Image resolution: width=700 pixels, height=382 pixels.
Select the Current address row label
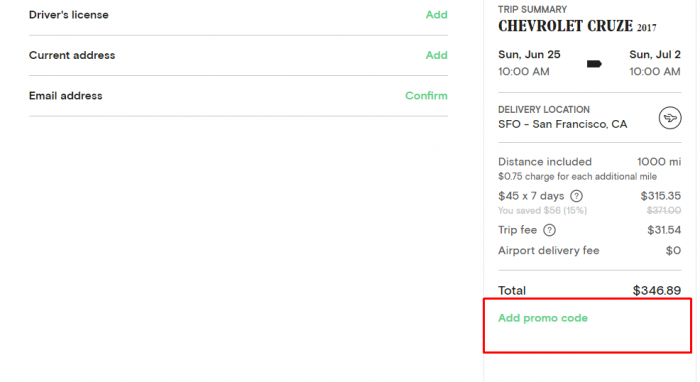coord(72,55)
